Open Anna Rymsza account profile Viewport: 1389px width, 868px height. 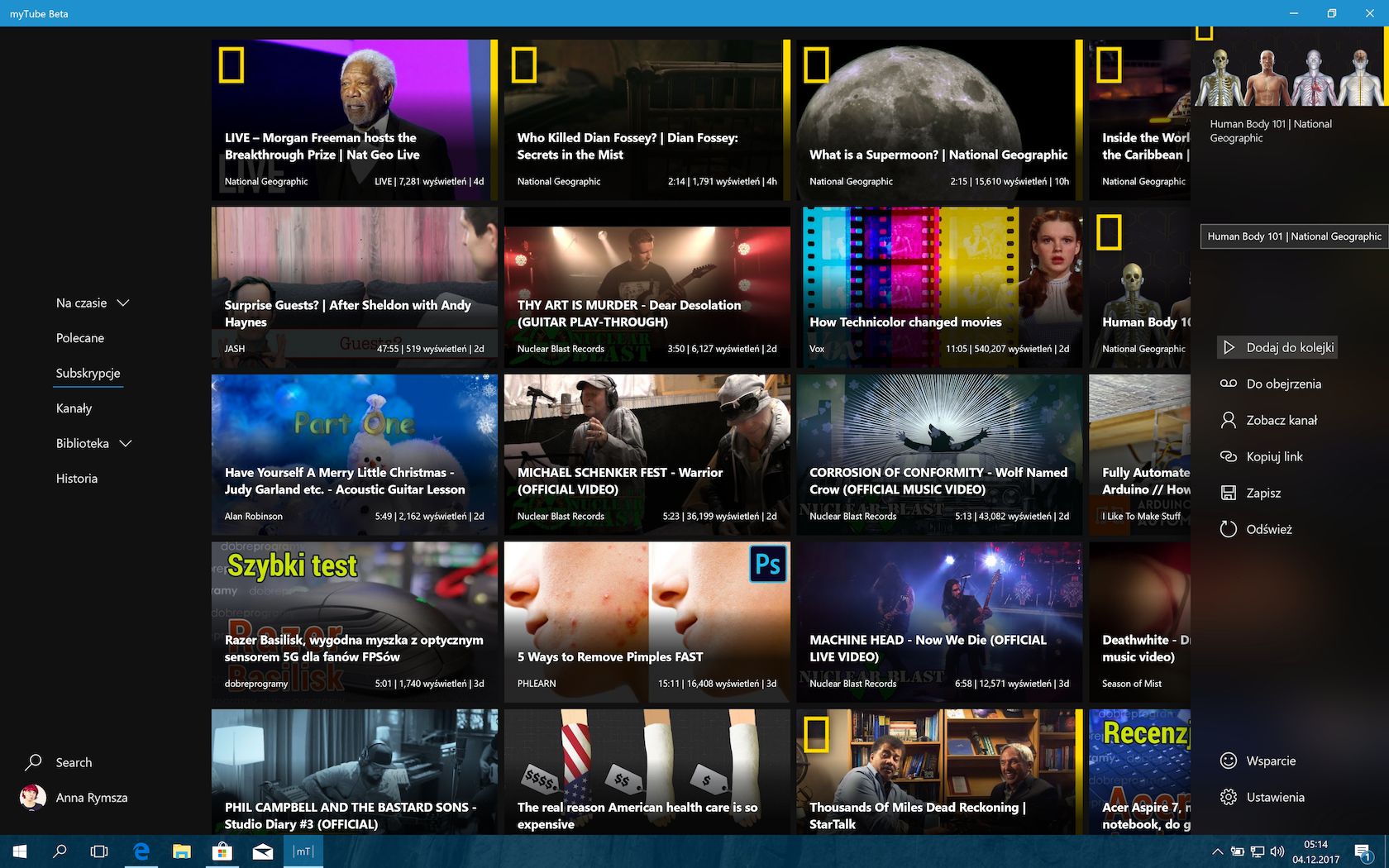pyautogui.click(x=74, y=798)
